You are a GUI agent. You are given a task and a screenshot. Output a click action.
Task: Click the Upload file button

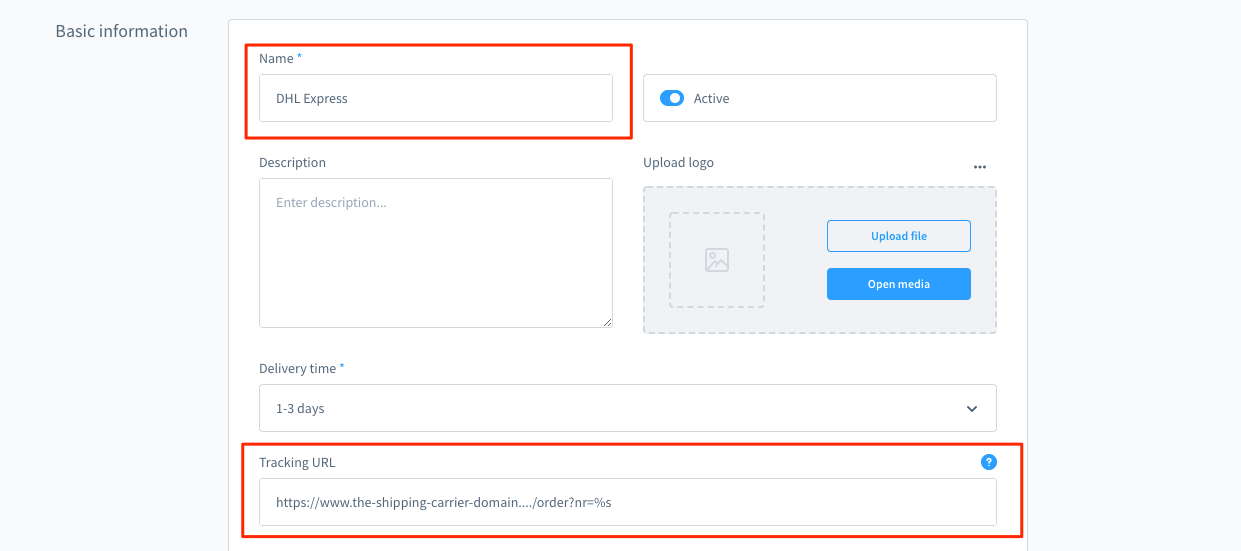899,236
